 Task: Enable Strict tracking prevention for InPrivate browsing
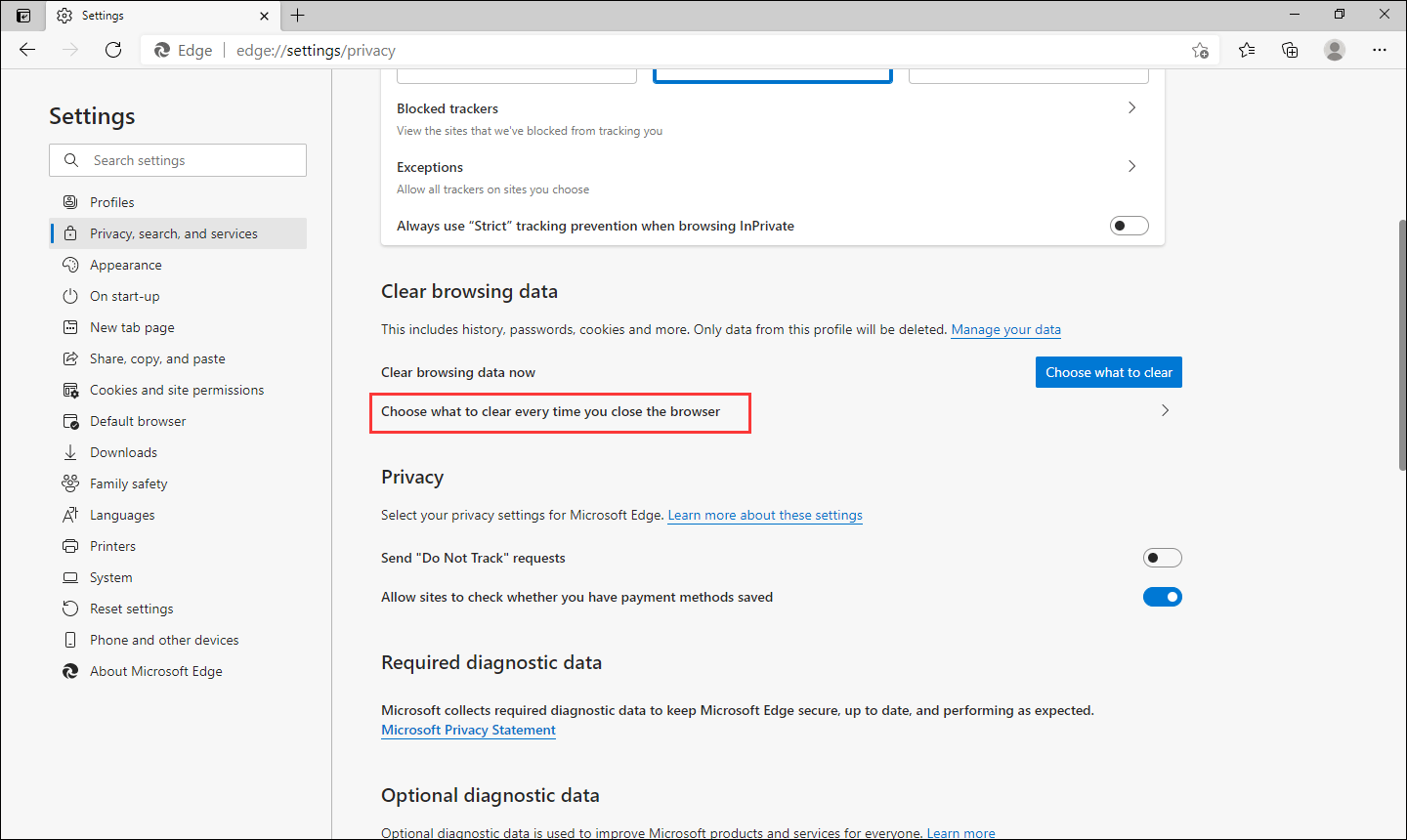pyautogui.click(x=1129, y=225)
